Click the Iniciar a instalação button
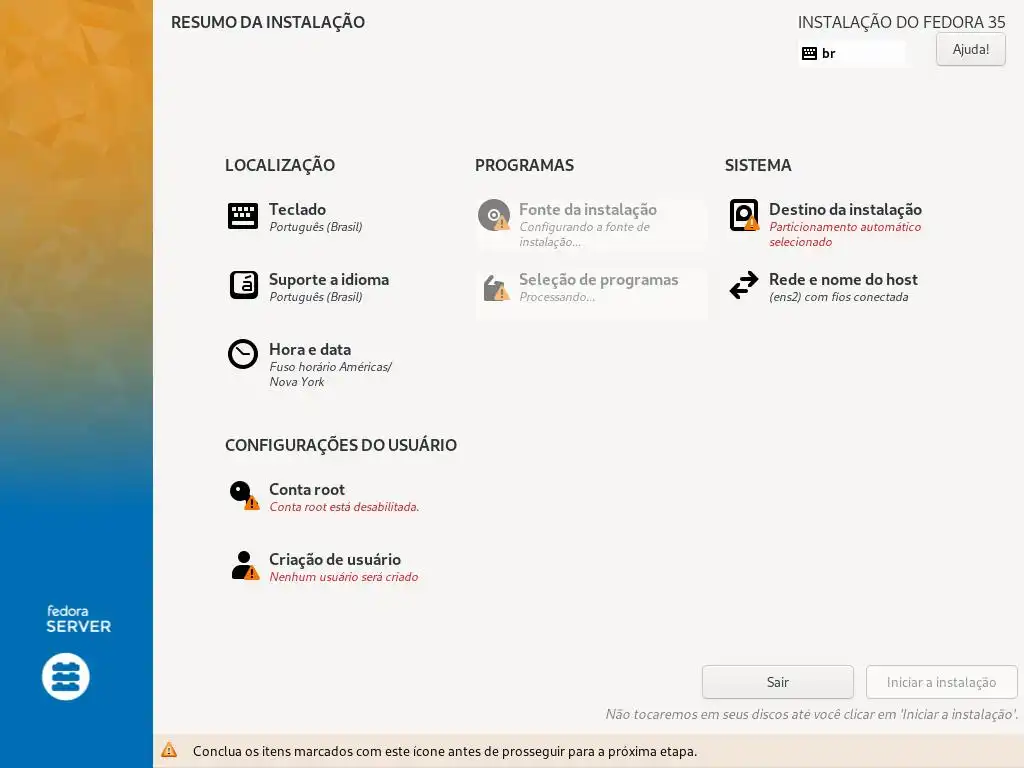Image resolution: width=1024 pixels, height=768 pixels. tap(941, 682)
